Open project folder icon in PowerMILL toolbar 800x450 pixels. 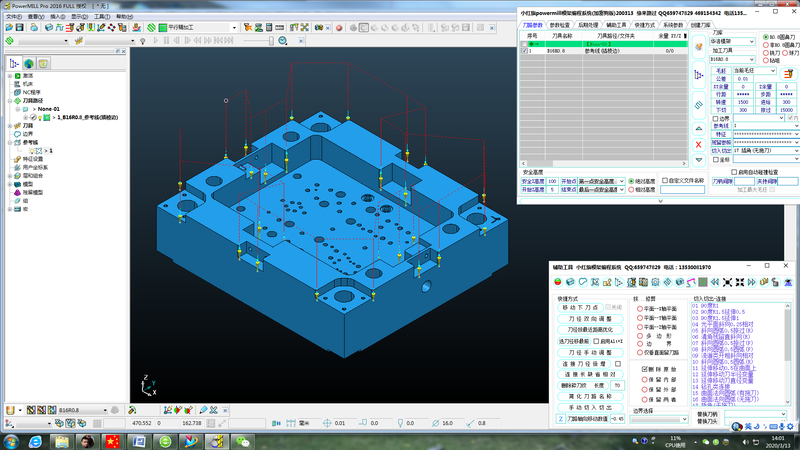[x=10, y=28]
